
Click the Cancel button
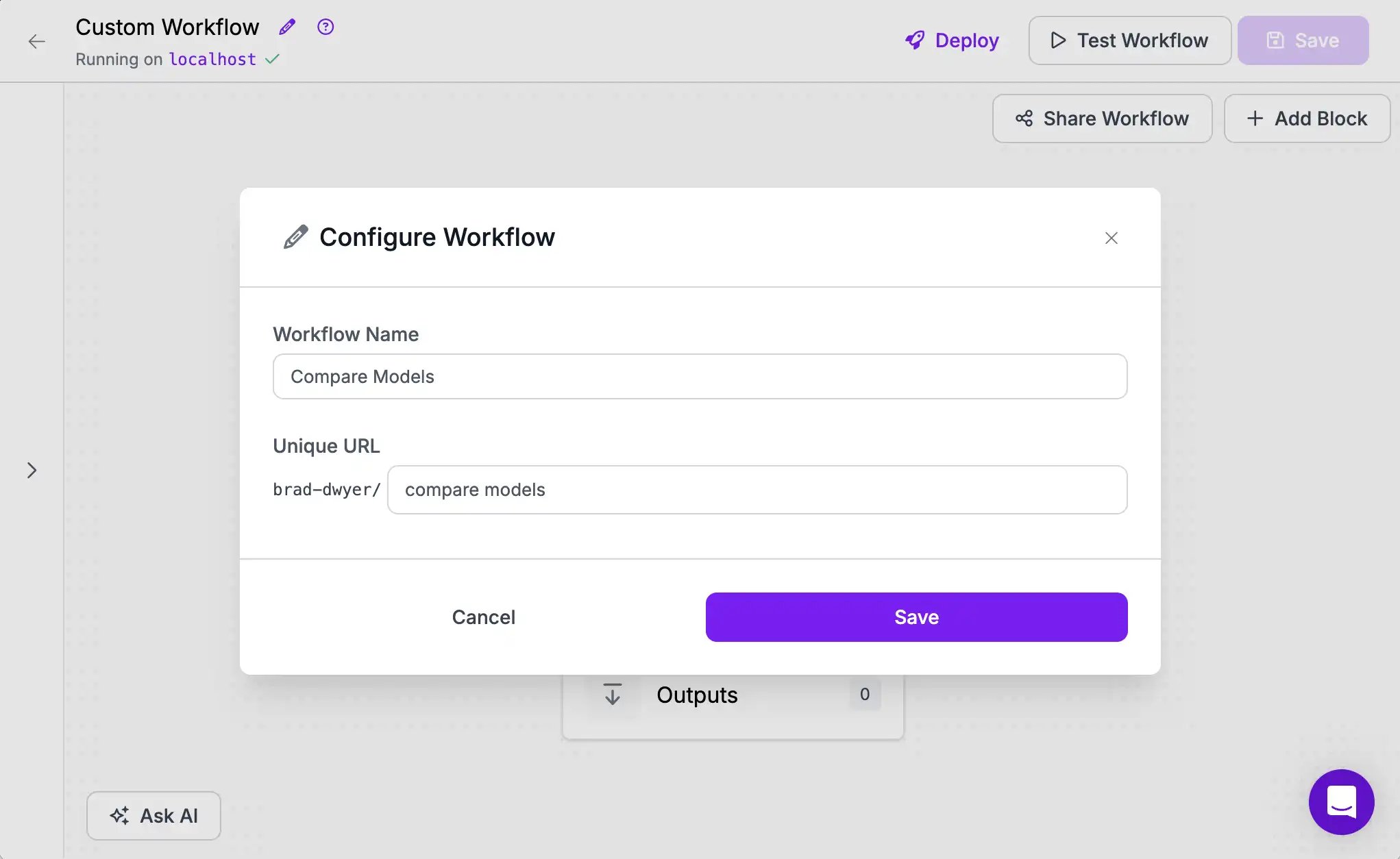click(483, 617)
